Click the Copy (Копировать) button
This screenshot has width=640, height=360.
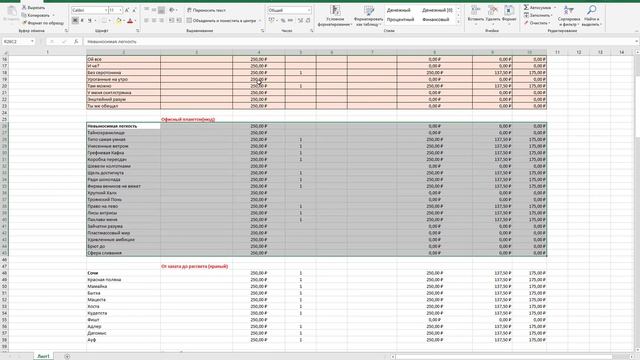pos(37,15)
